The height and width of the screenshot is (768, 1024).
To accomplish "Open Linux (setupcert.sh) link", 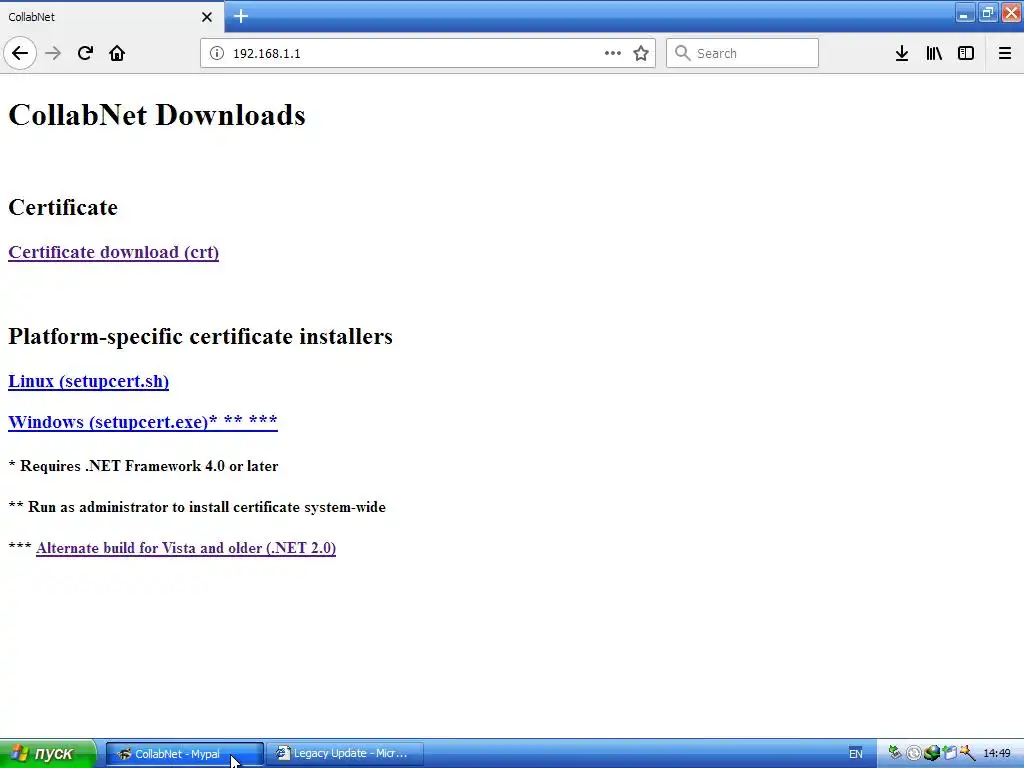I will pos(88,381).
